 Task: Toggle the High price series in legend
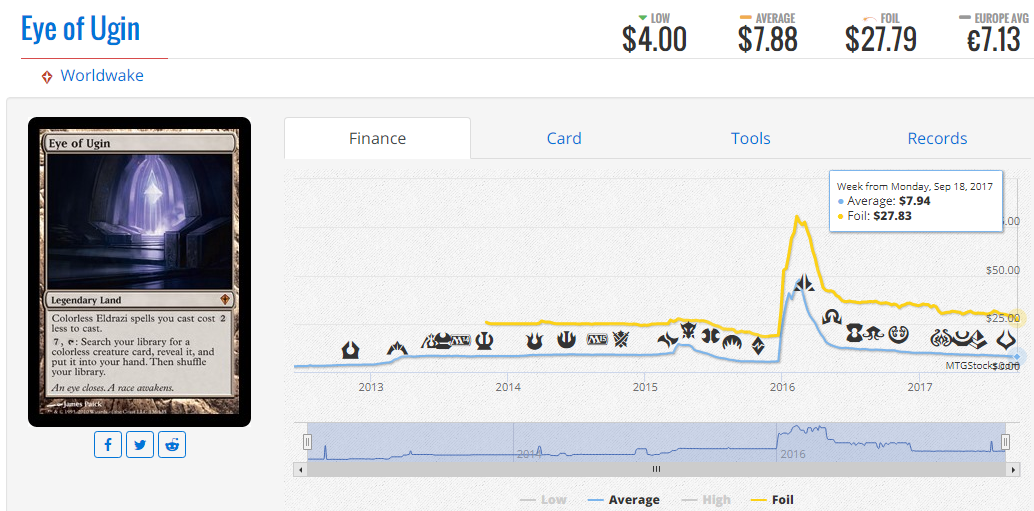[x=706, y=500]
